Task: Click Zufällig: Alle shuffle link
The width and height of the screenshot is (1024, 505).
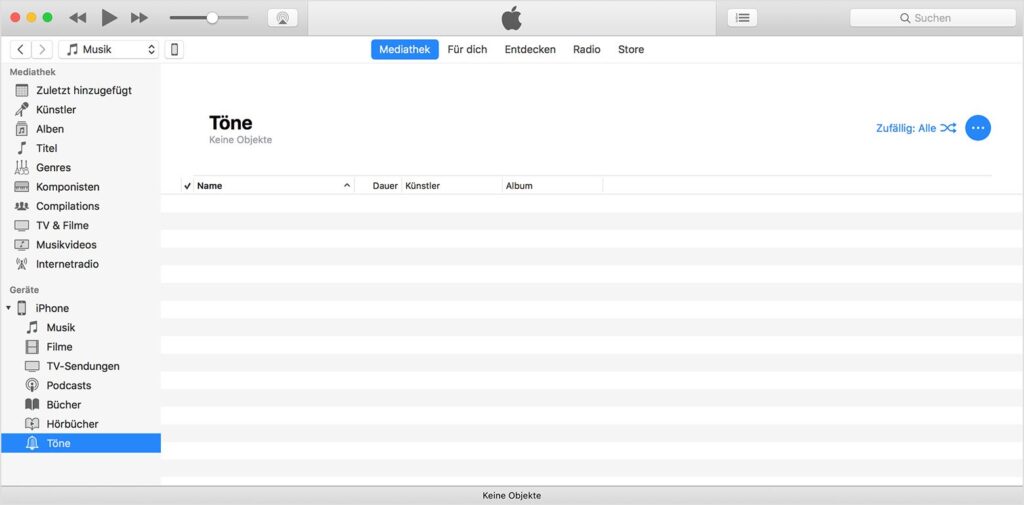Action: 916,128
